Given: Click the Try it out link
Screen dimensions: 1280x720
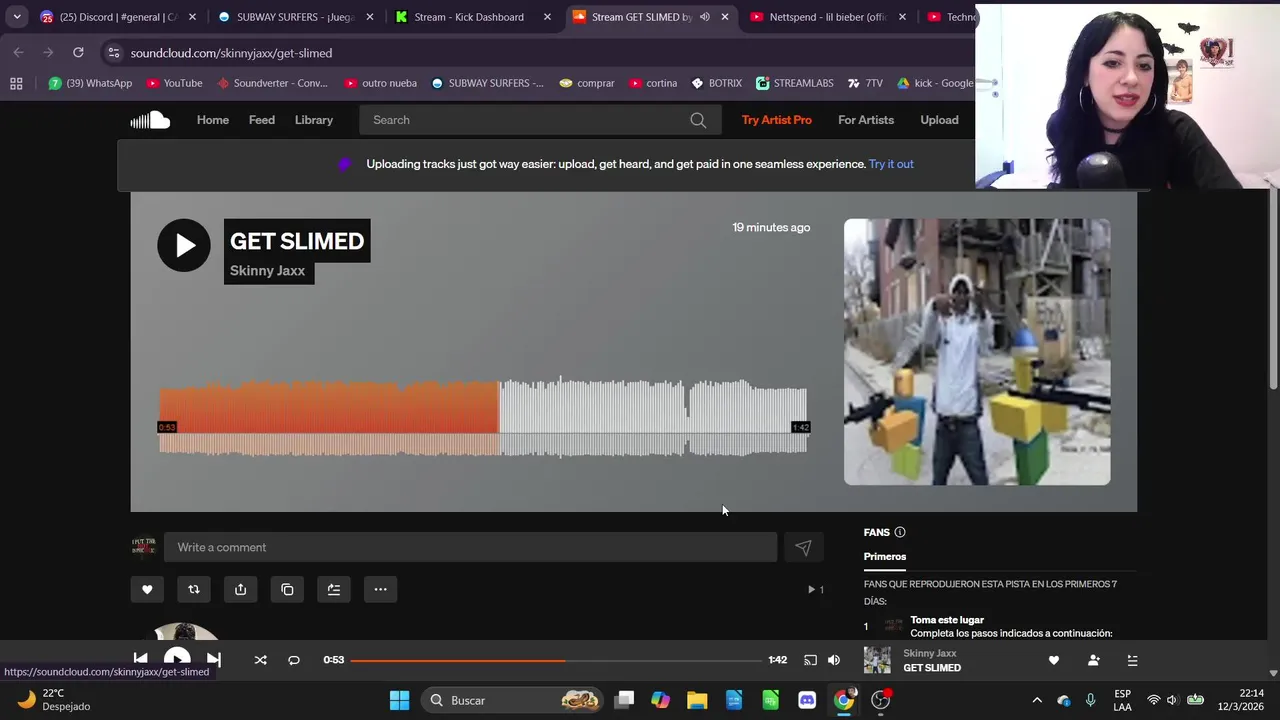Looking at the screenshot, I should [891, 164].
